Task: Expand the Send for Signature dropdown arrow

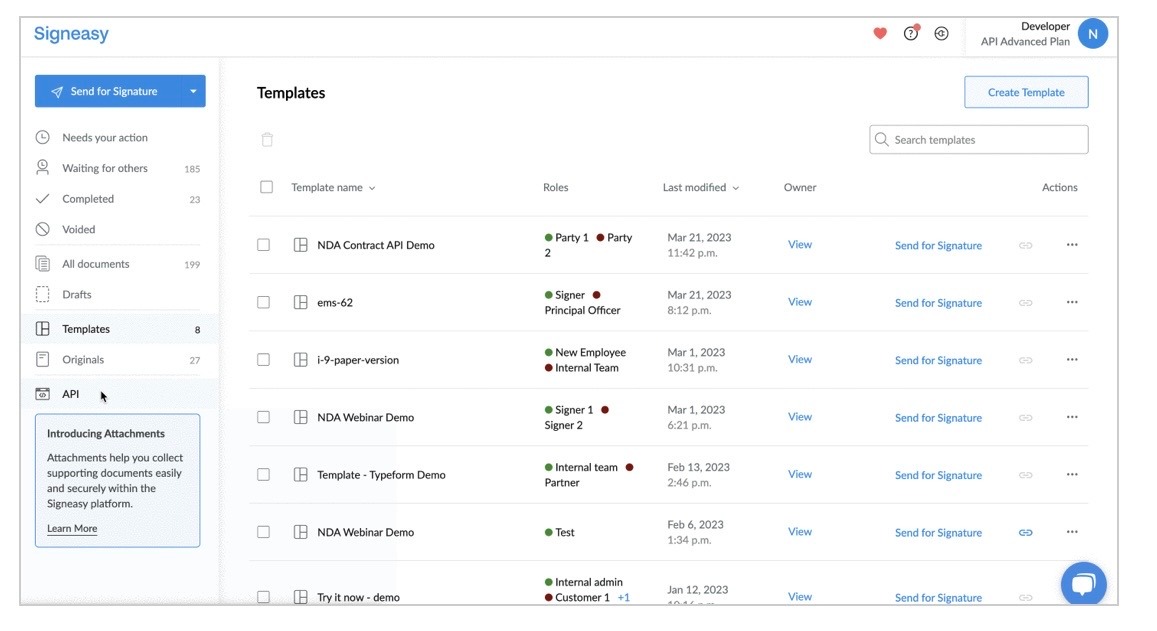Action: click(193, 92)
